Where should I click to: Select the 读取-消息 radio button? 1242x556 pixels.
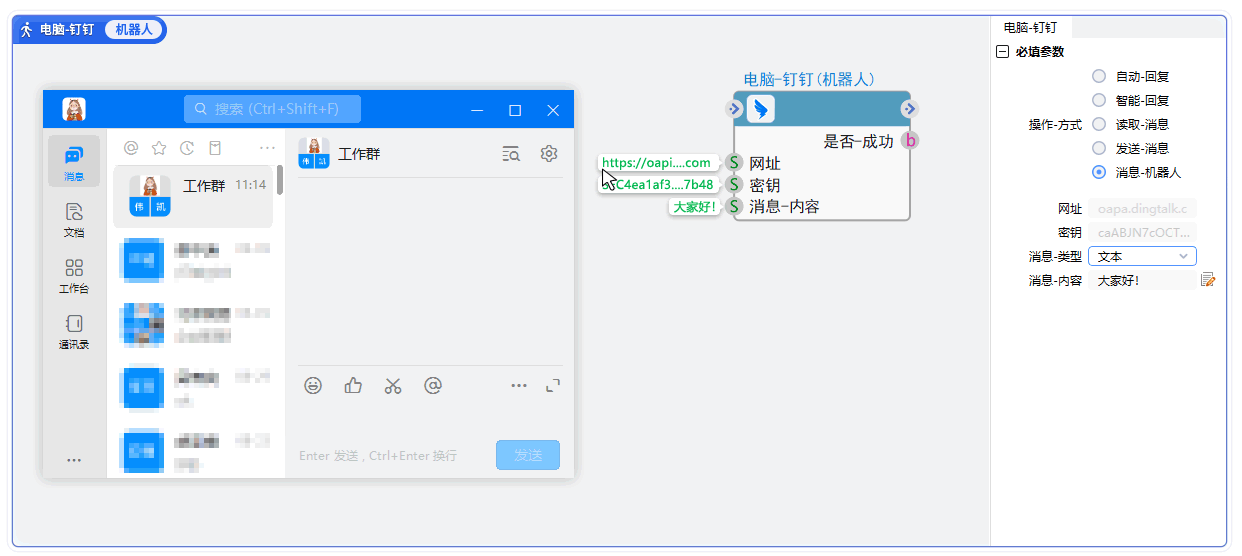click(1099, 124)
